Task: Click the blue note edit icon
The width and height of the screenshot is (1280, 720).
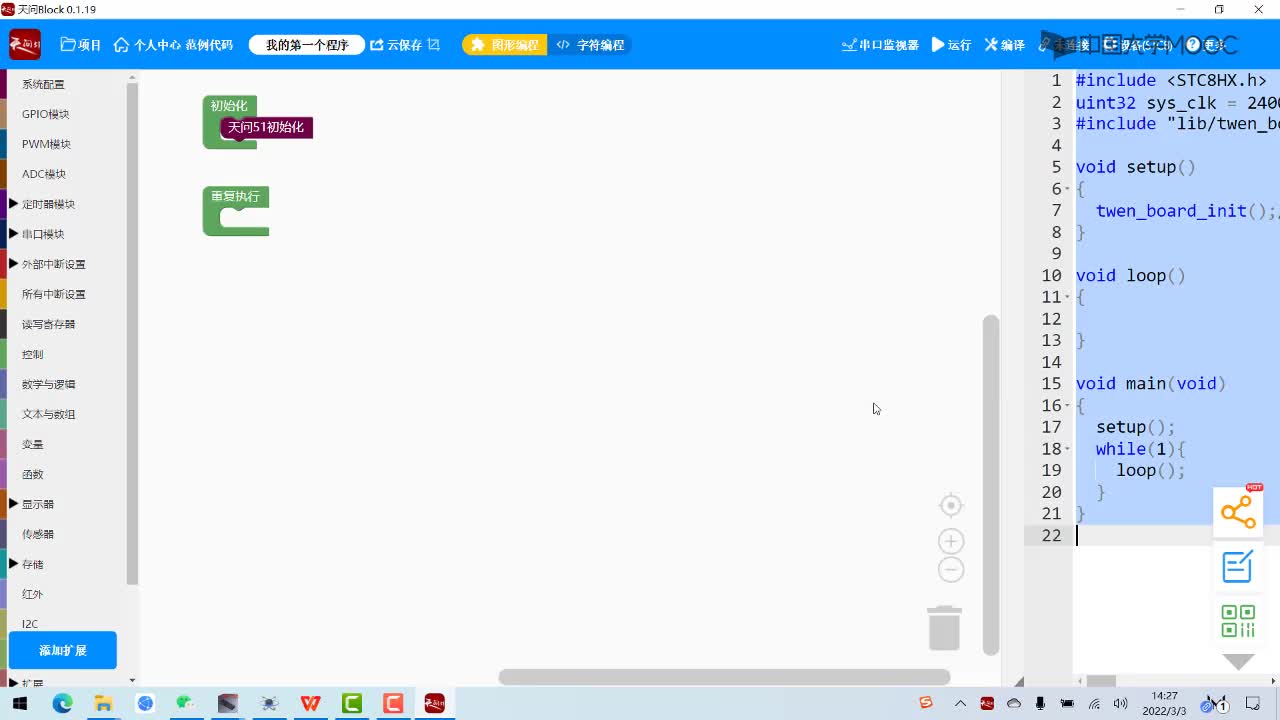Action: (x=1238, y=567)
